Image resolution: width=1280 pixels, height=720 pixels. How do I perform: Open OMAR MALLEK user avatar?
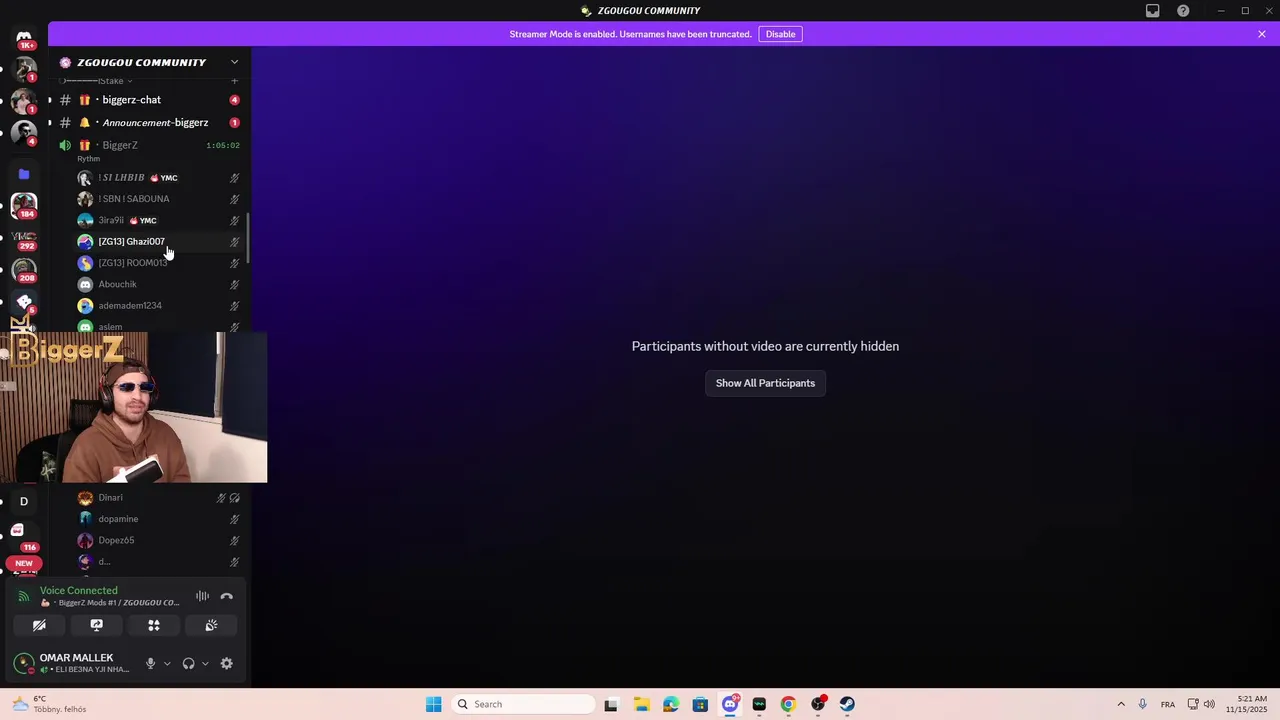24,663
